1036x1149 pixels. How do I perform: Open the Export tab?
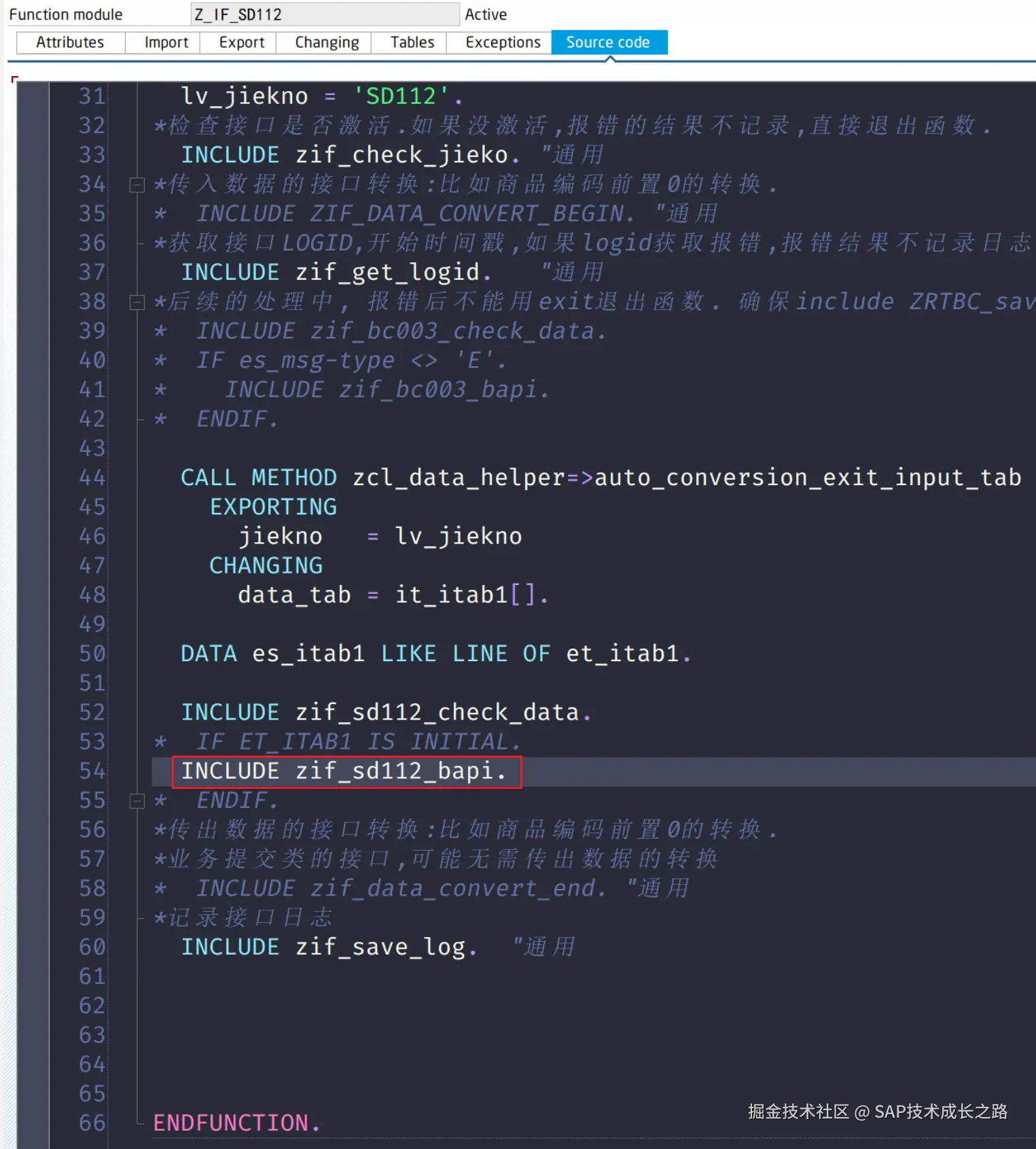(x=241, y=42)
